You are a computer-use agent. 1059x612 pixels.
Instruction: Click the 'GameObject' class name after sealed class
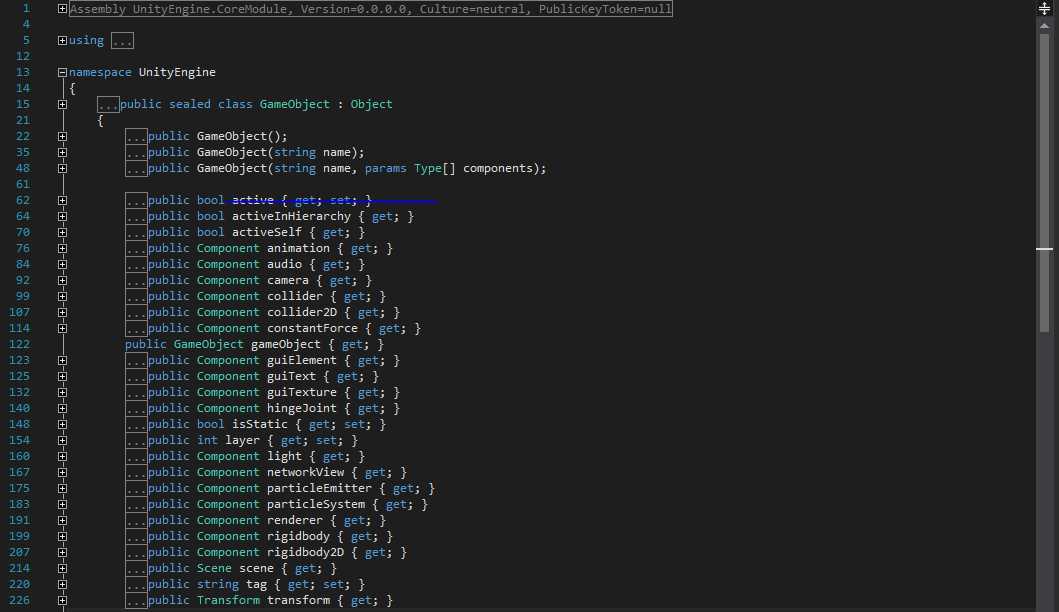click(294, 104)
